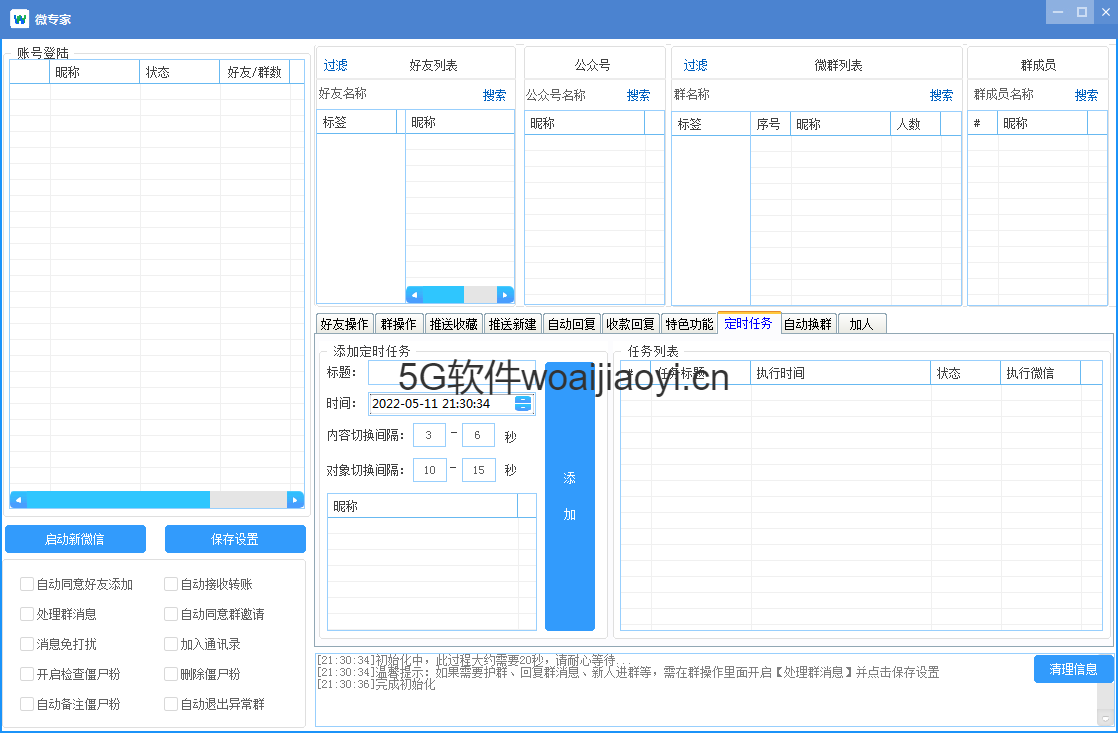This screenshot has width=1118, height=733.
Task: Check the 消息免打扰 option
Action: click(27, 644)
